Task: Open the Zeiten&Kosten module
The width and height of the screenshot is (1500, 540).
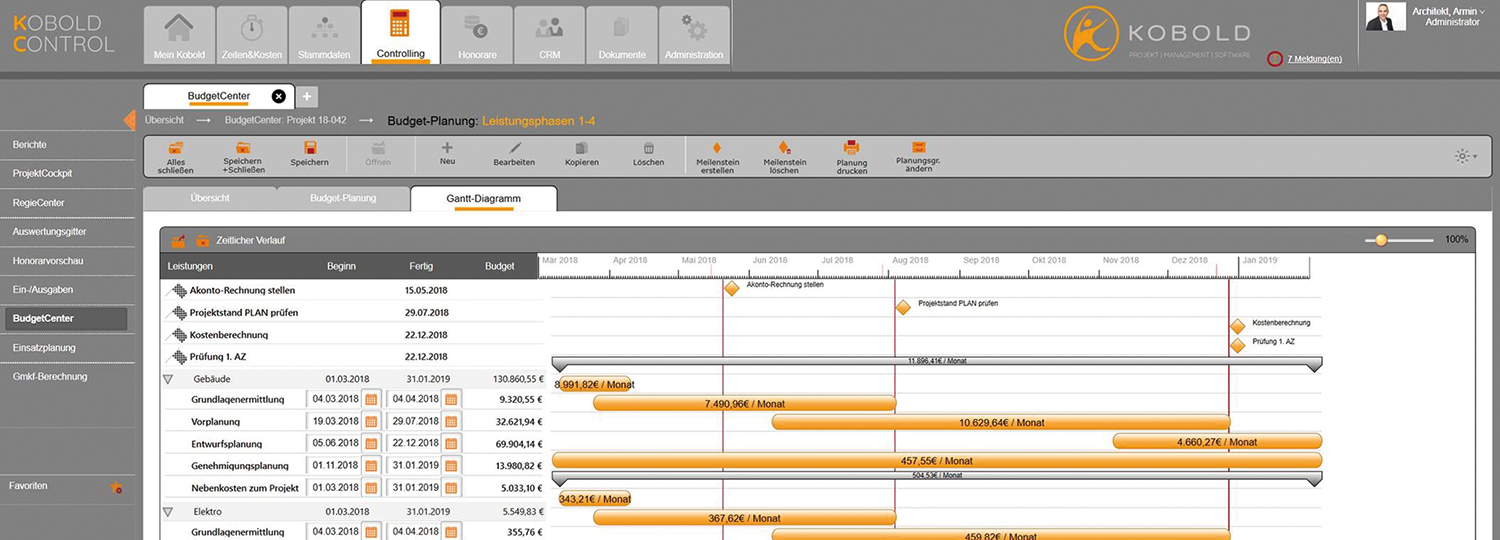Action: click(x=251, y=36)
